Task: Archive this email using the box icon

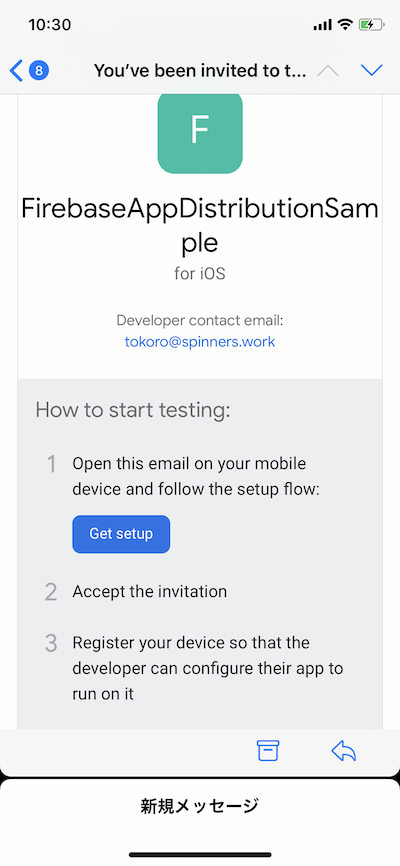Action: pyautogui.click(x=268, y=751)
